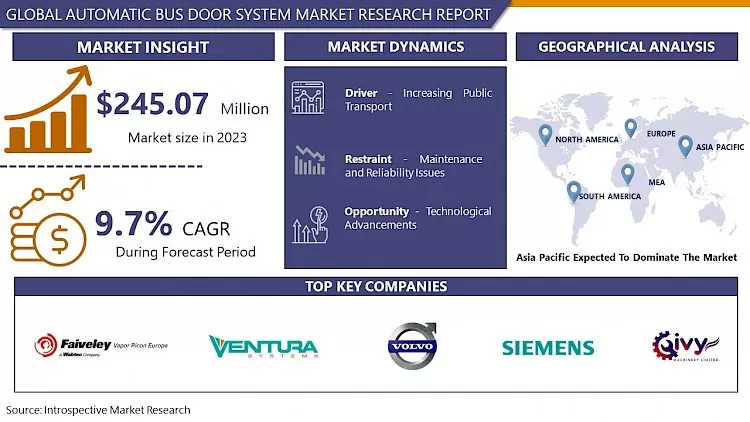Click the MEA map pin
750x422 pixels.
(627, 174)
